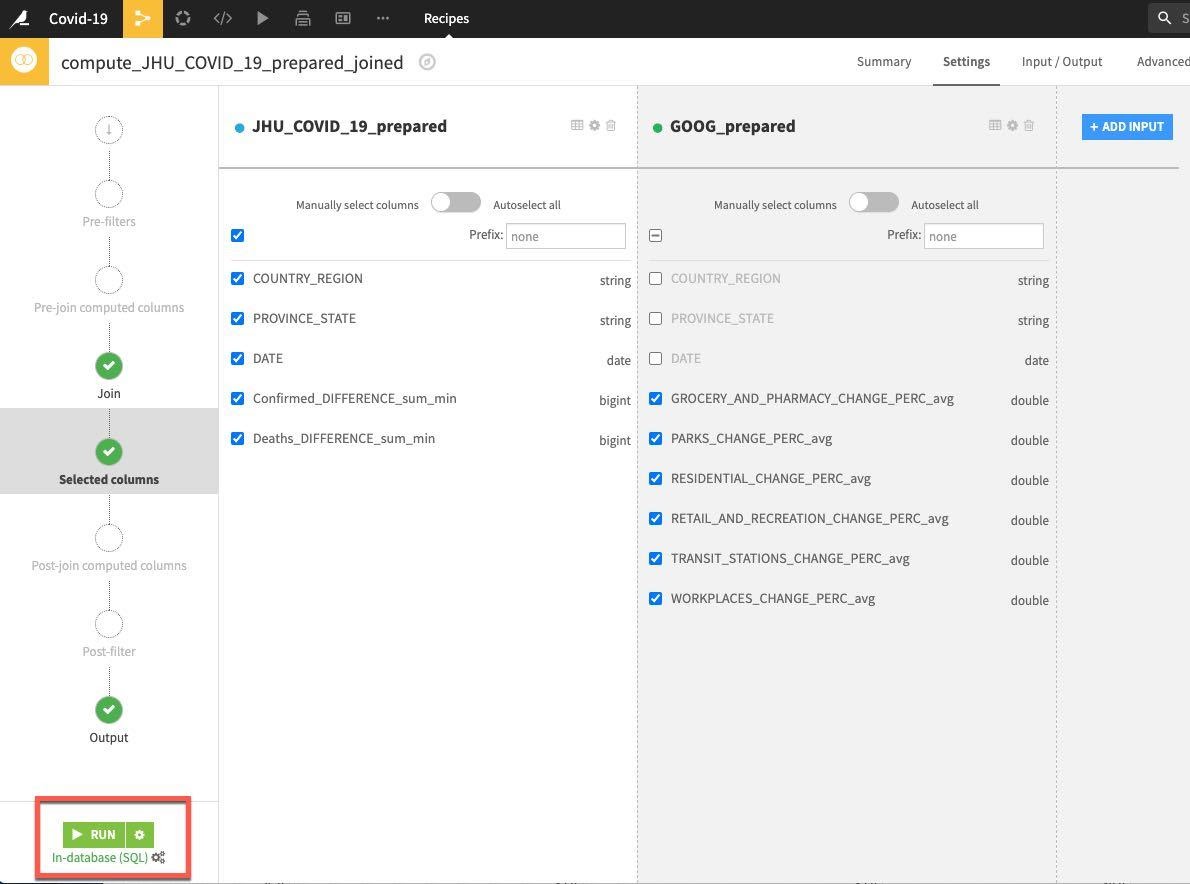
Task: Click the code notebooks icon in top bar
Action: click(222, 18)
